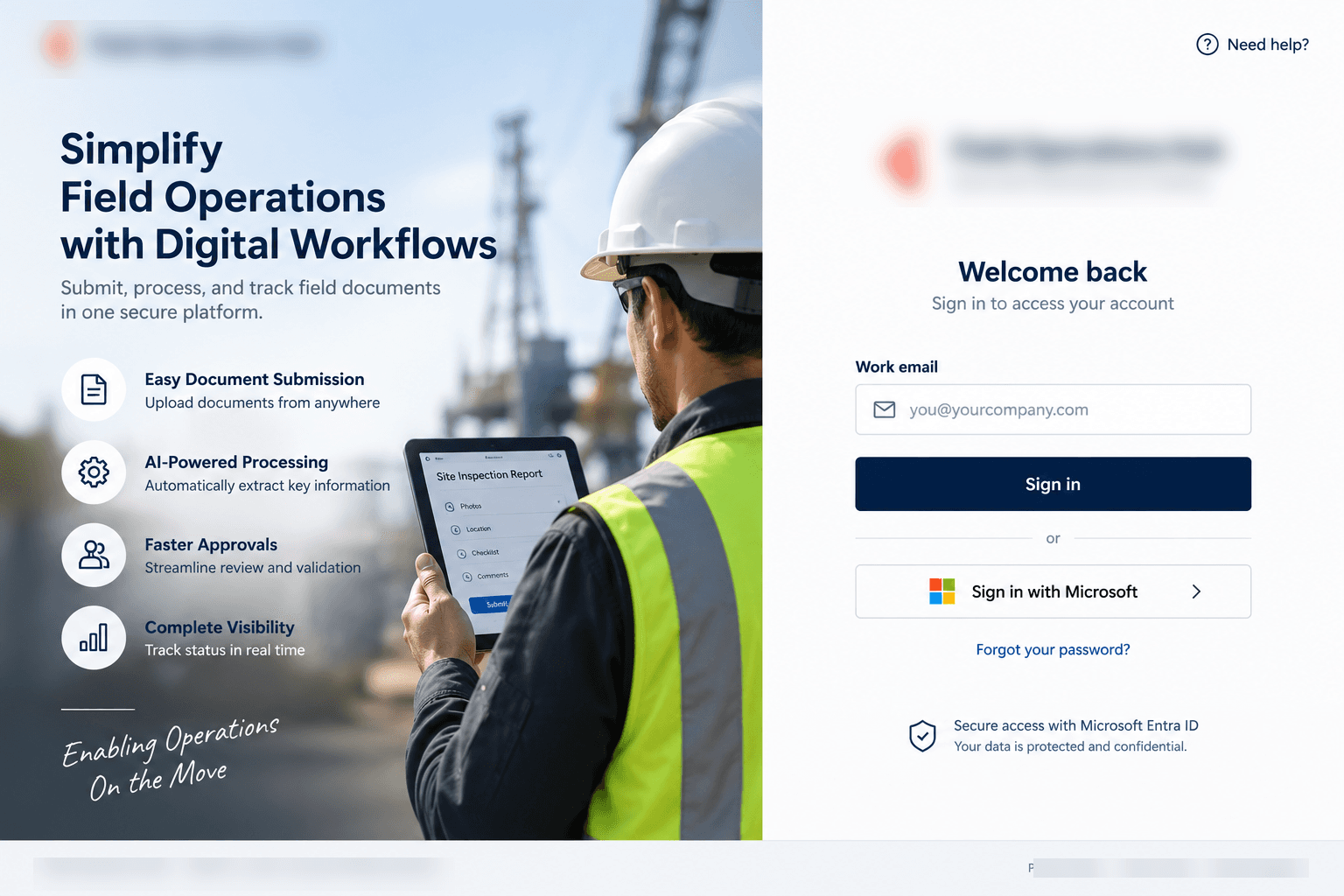Viewport: 1344px width, 896px height.
Task: Click the Need help question mark icon
Action: click(x=1207, y=45)
